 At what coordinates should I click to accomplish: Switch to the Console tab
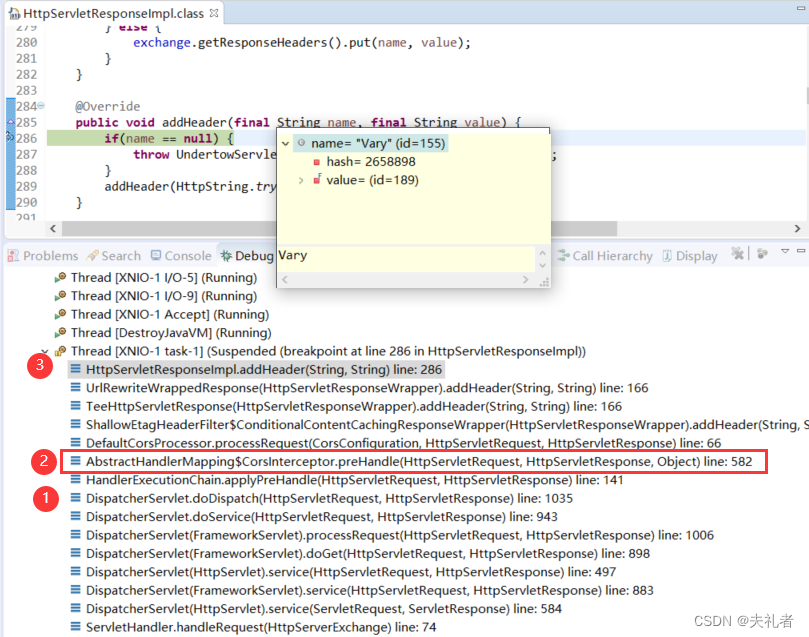181,256
